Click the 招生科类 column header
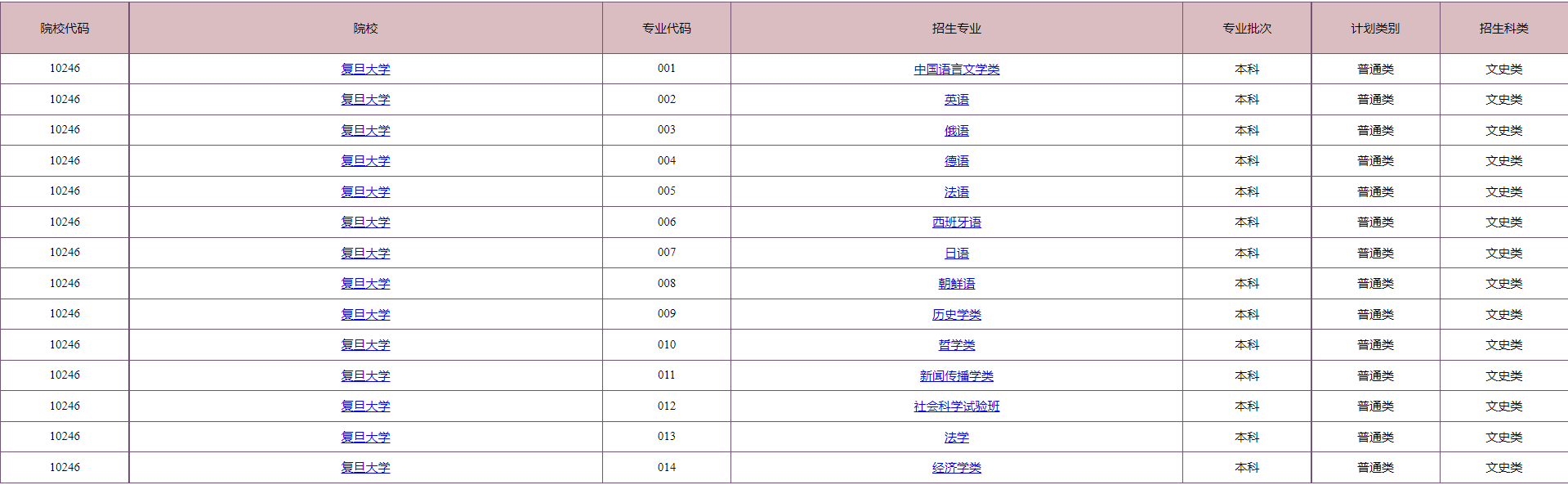Screen dimensions: 1568x485 click(x=1503, y=28)
